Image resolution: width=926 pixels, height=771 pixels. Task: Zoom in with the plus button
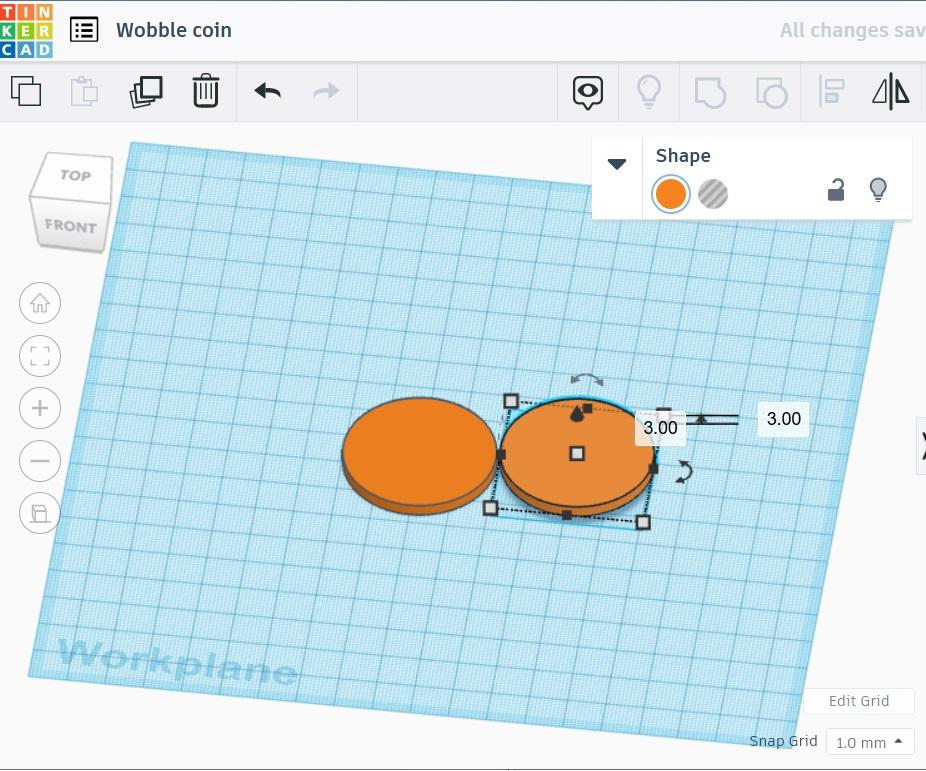pos(40,408)
